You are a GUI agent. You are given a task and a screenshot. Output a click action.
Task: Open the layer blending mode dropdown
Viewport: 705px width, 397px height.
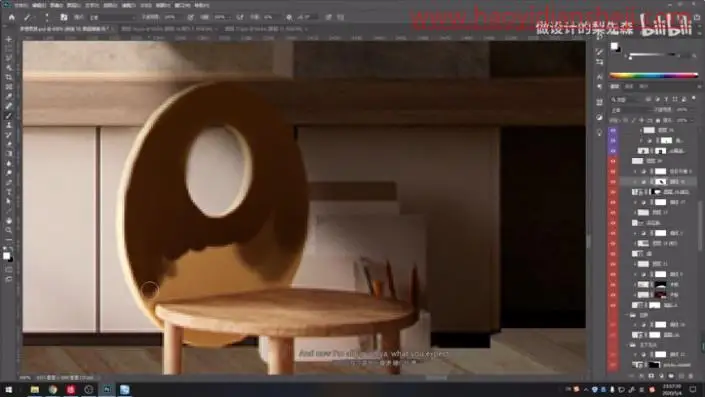coord(628,110)
